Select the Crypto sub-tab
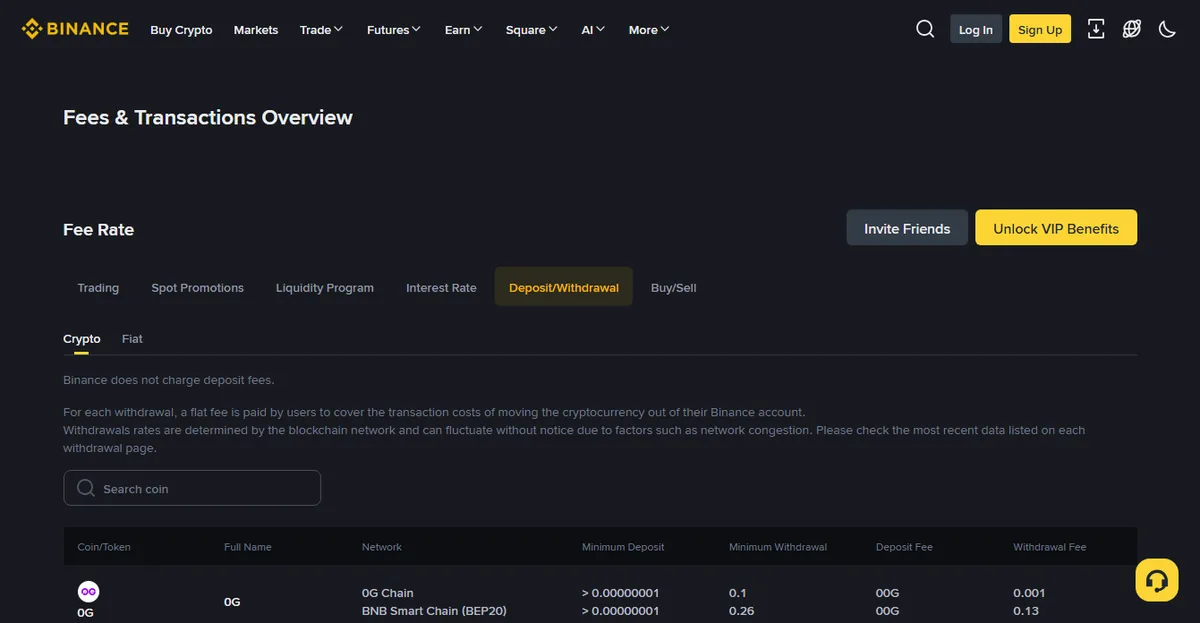Screen dimensions: 1200x623 click(x=82, y=339)
